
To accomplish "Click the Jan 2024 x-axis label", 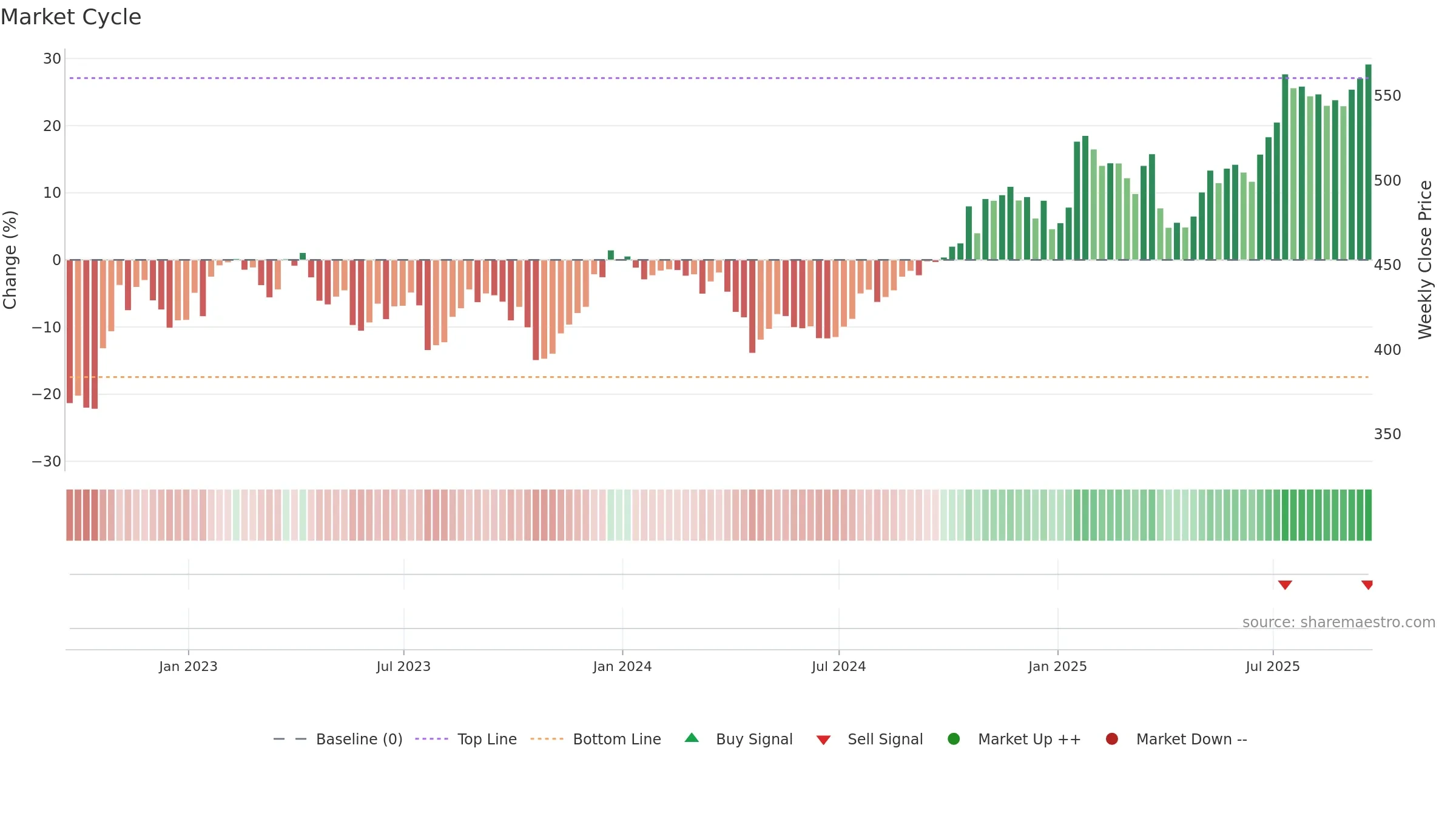I will point(622,666).
